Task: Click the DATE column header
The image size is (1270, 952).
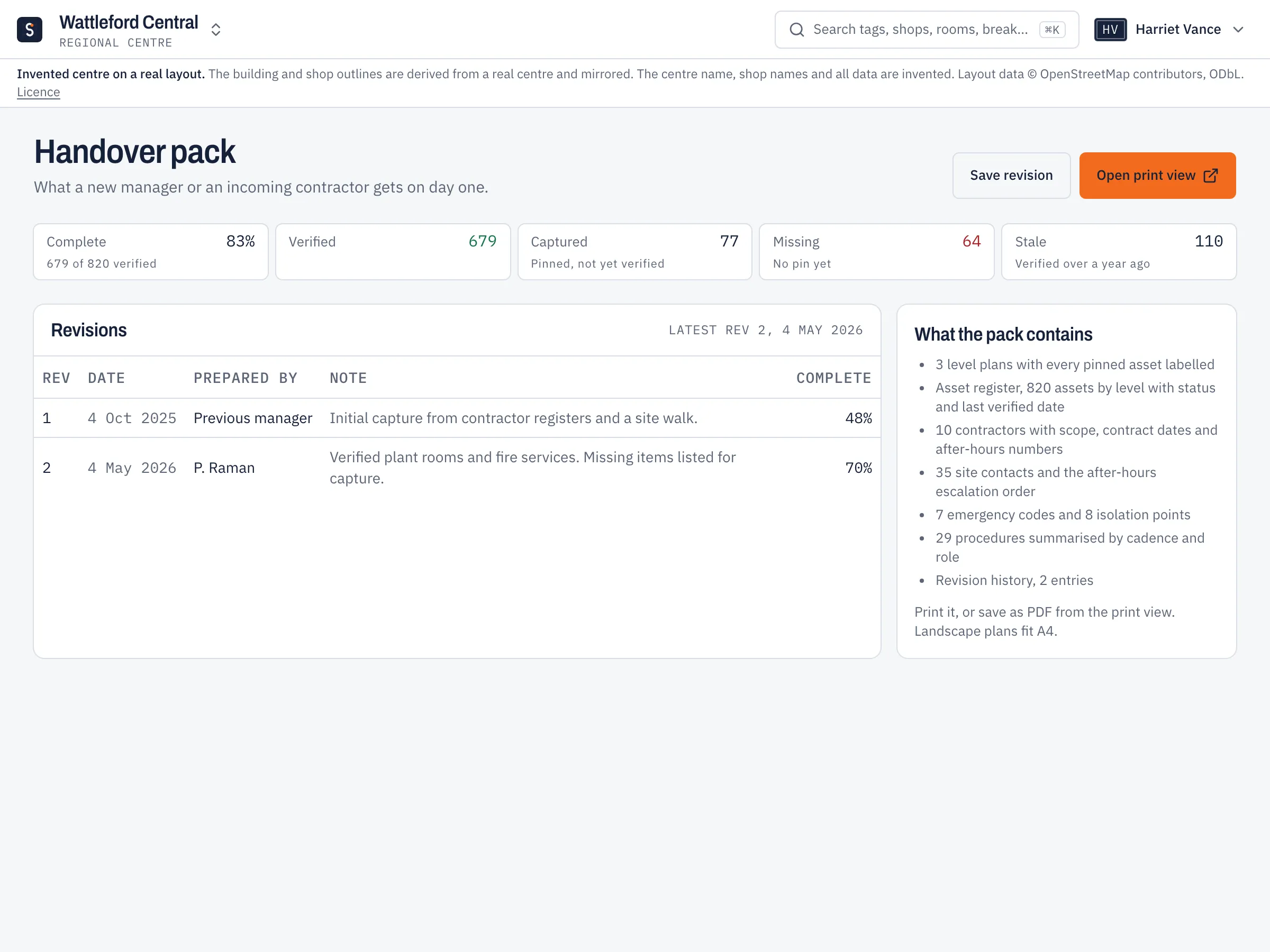Action: (106, 378)
